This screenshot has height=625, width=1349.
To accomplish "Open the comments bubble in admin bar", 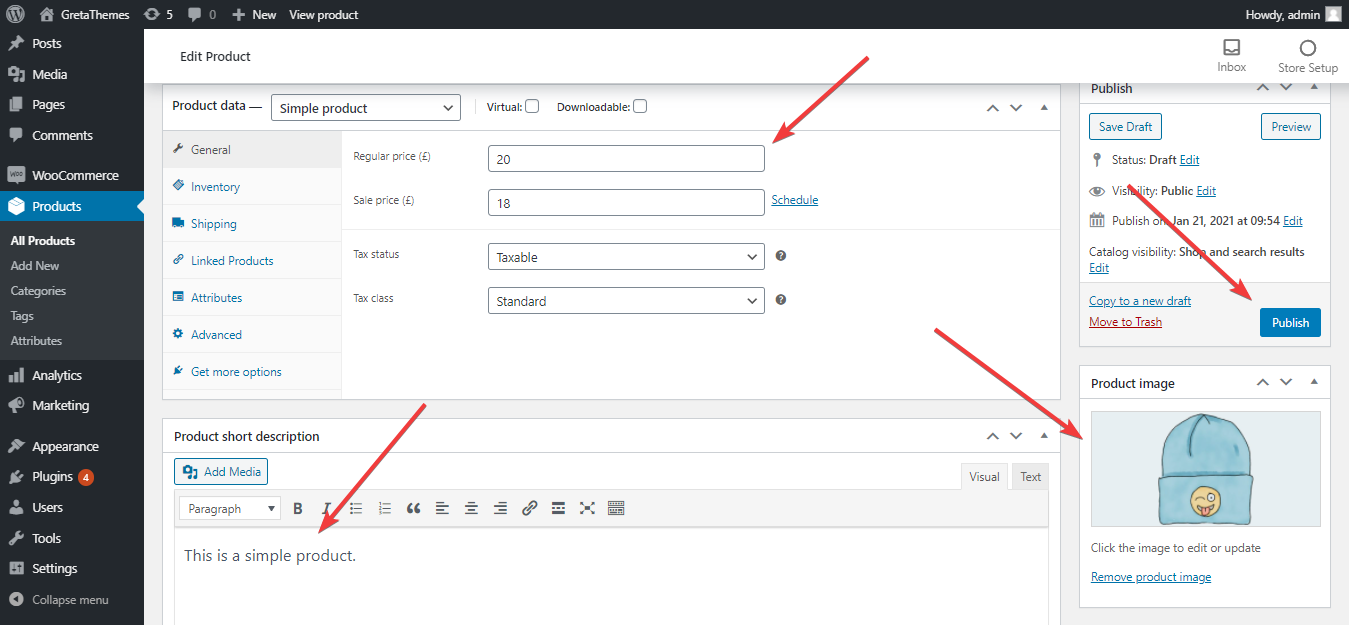I will click(201, 14).
